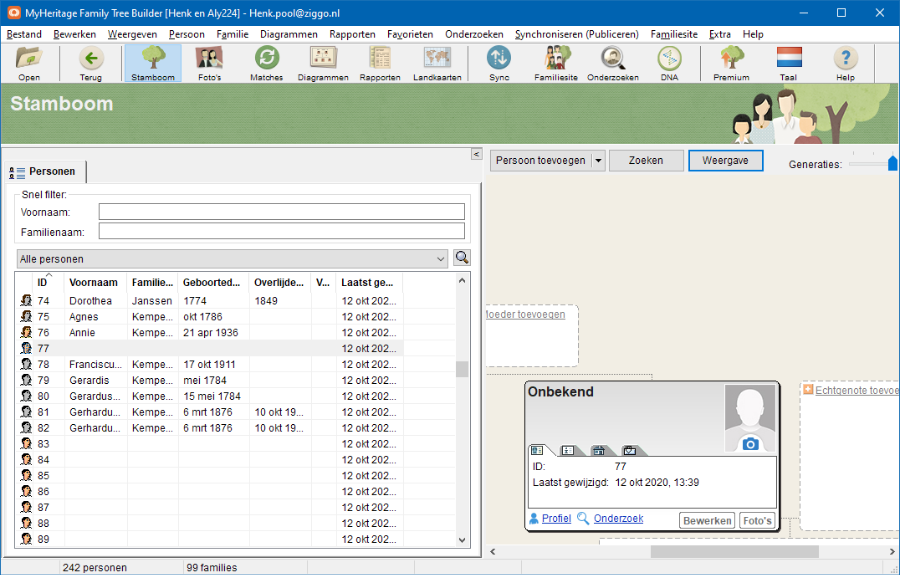The height and width of the screenshot is (575, 900).
Task: Switch to the Personen tab
Action: tap(47, 172)
